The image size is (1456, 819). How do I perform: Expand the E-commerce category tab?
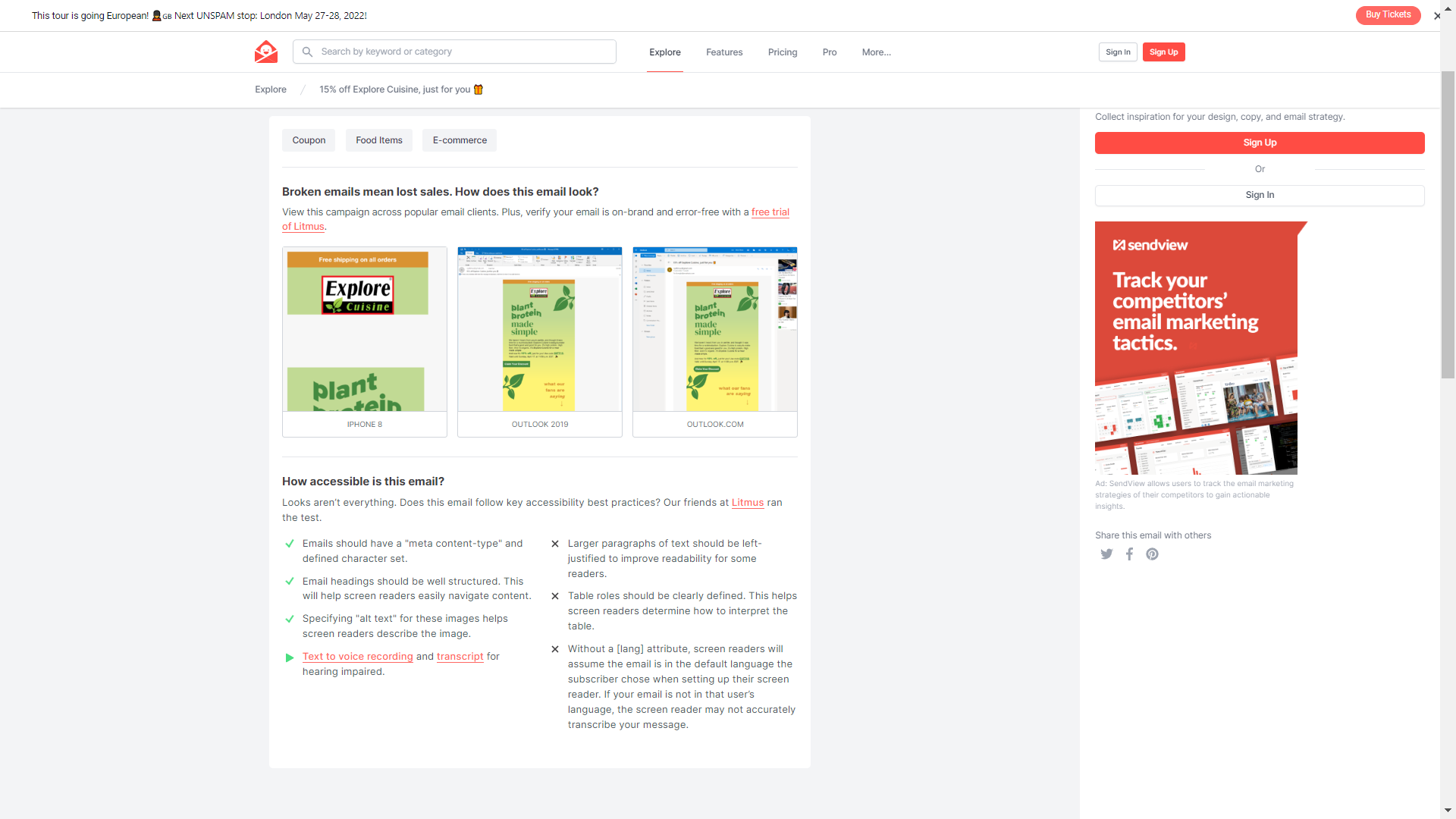tap(460, 140)
